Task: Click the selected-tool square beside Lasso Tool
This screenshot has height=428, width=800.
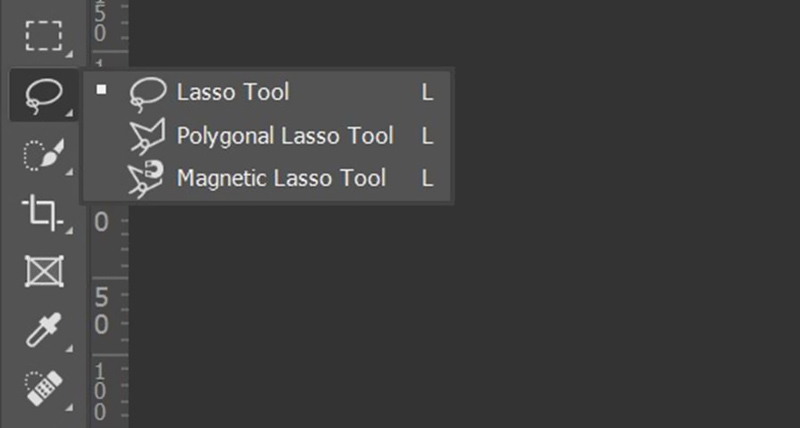Action: point(102,90)
